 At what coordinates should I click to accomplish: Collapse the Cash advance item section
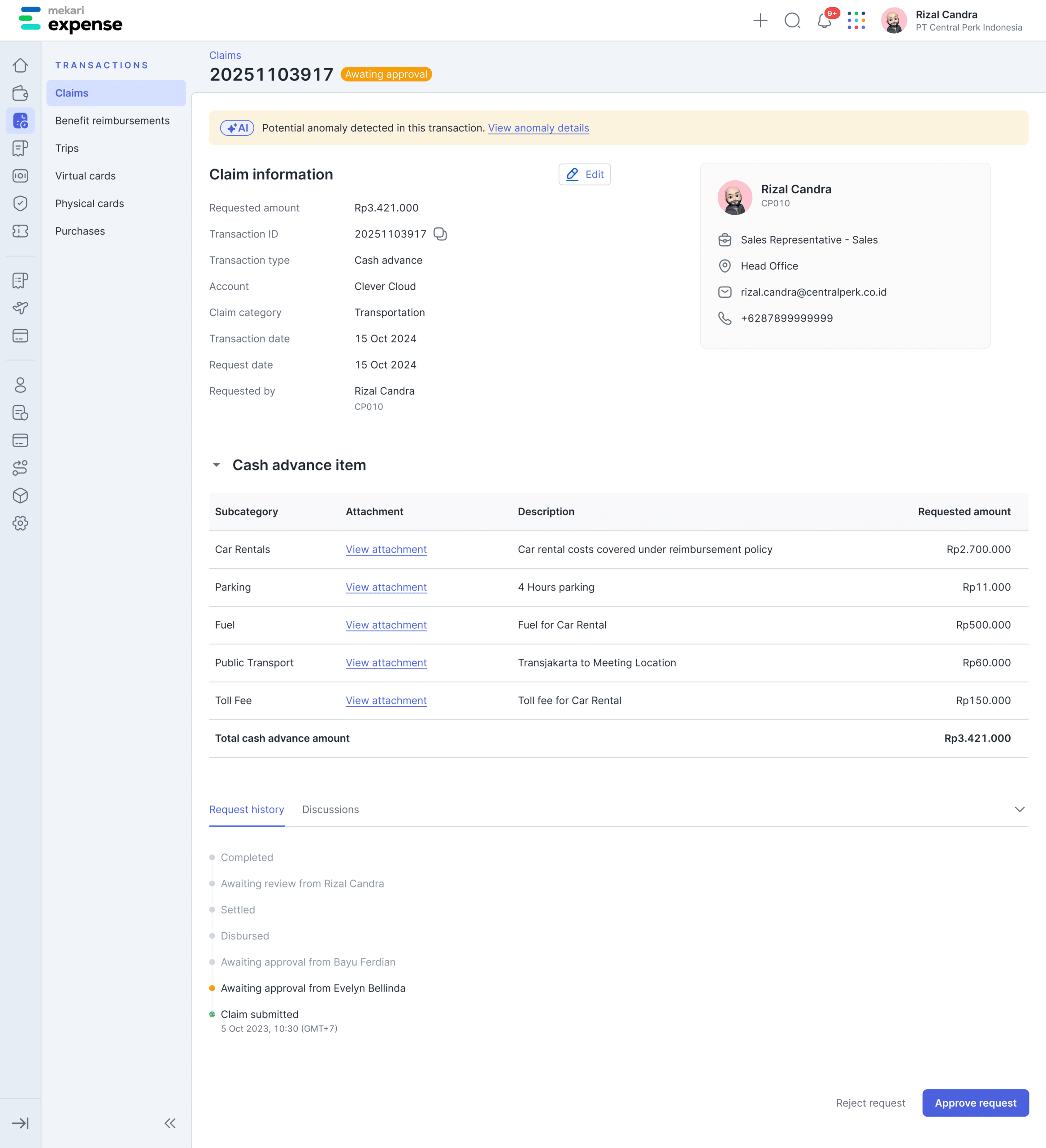(217, 465)
